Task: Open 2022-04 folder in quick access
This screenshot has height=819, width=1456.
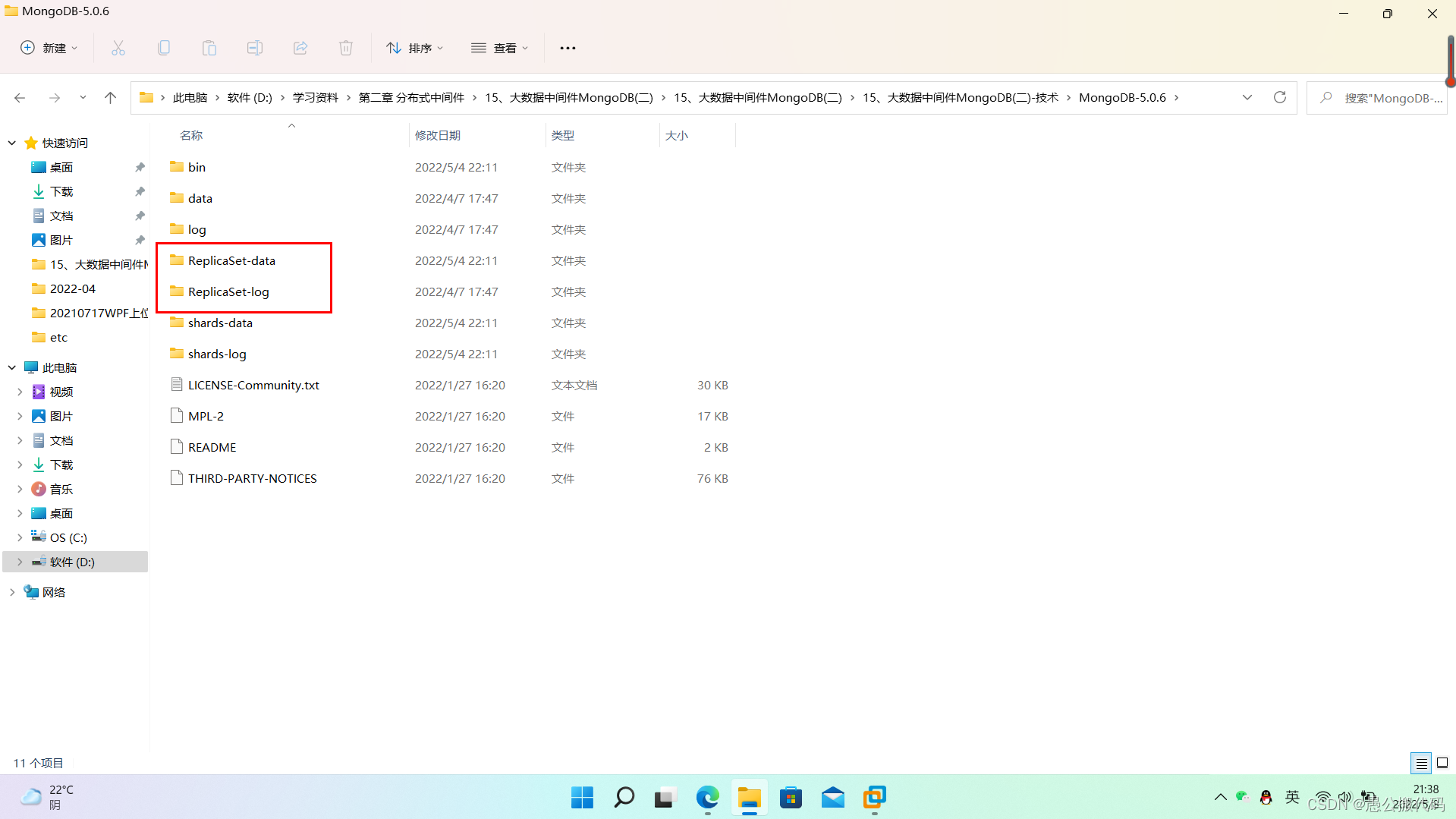Action: (x=72, y=288)
